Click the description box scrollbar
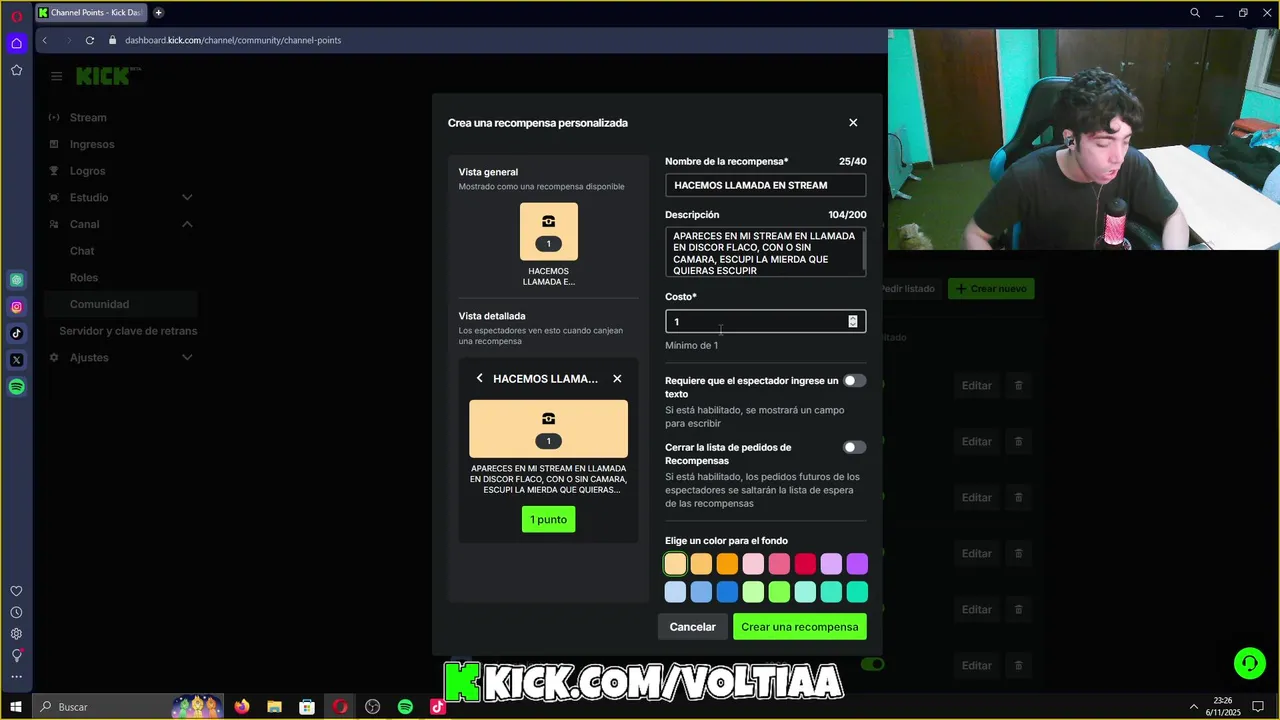This screenshot has height=720, width=1280. (863, 250)
